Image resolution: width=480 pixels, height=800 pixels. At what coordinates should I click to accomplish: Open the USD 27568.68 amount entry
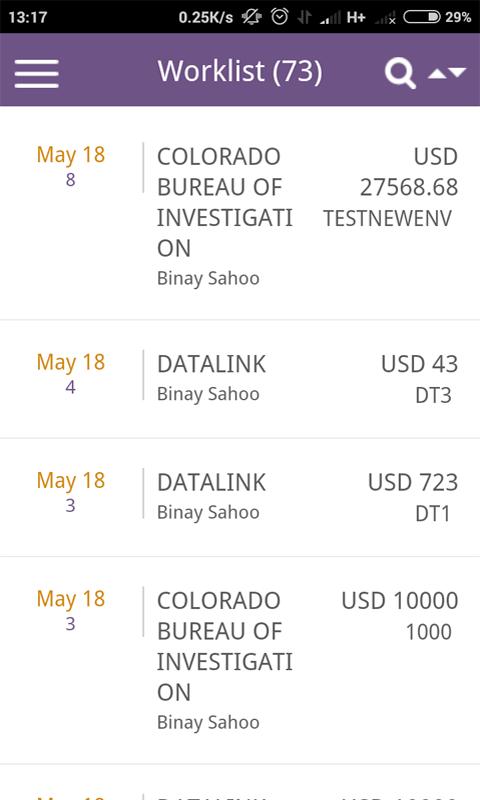[409, 172]
